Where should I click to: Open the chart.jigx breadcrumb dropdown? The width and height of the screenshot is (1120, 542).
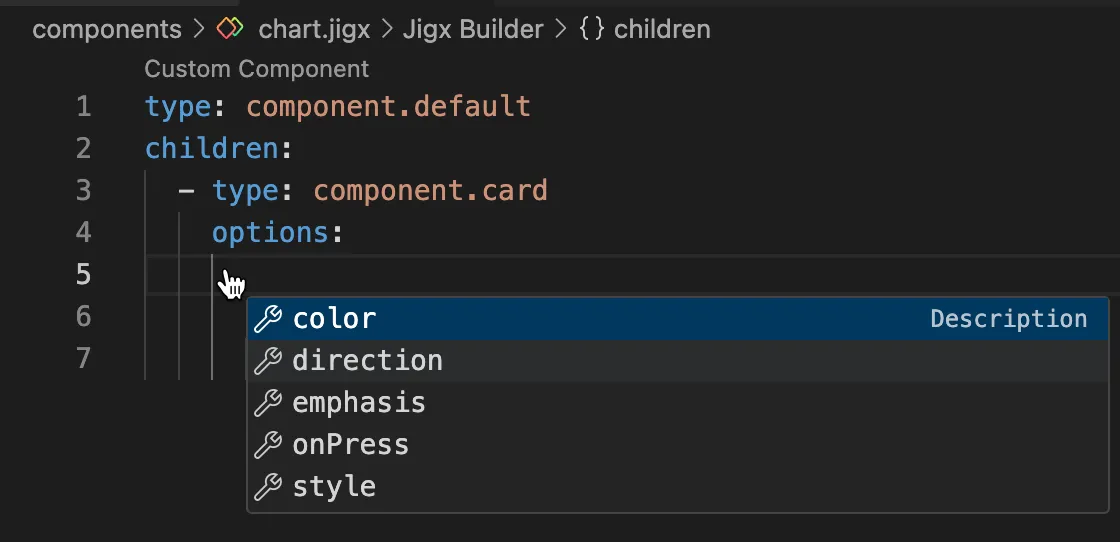coord(314,29)
